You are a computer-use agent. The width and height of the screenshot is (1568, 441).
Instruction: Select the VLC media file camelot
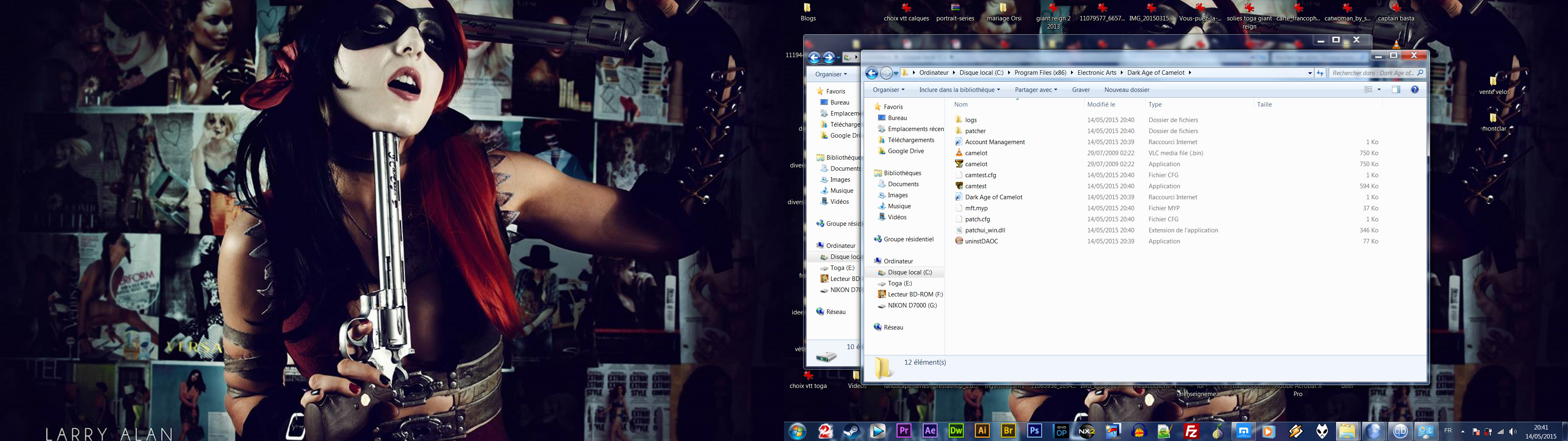[976, 153]
